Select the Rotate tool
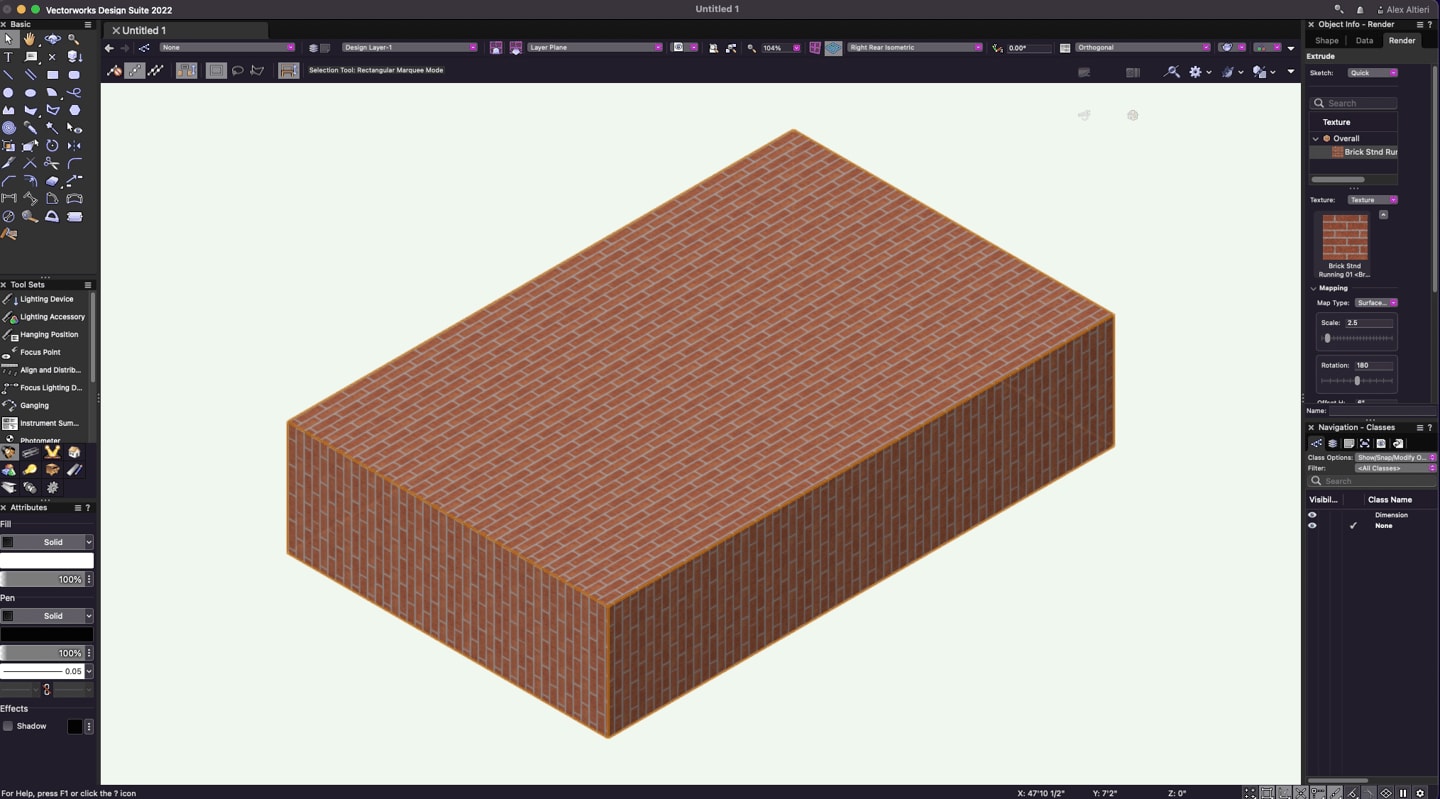Viewport: 1440px width, 799px height. pyautogui.click(x=52, y=146)
